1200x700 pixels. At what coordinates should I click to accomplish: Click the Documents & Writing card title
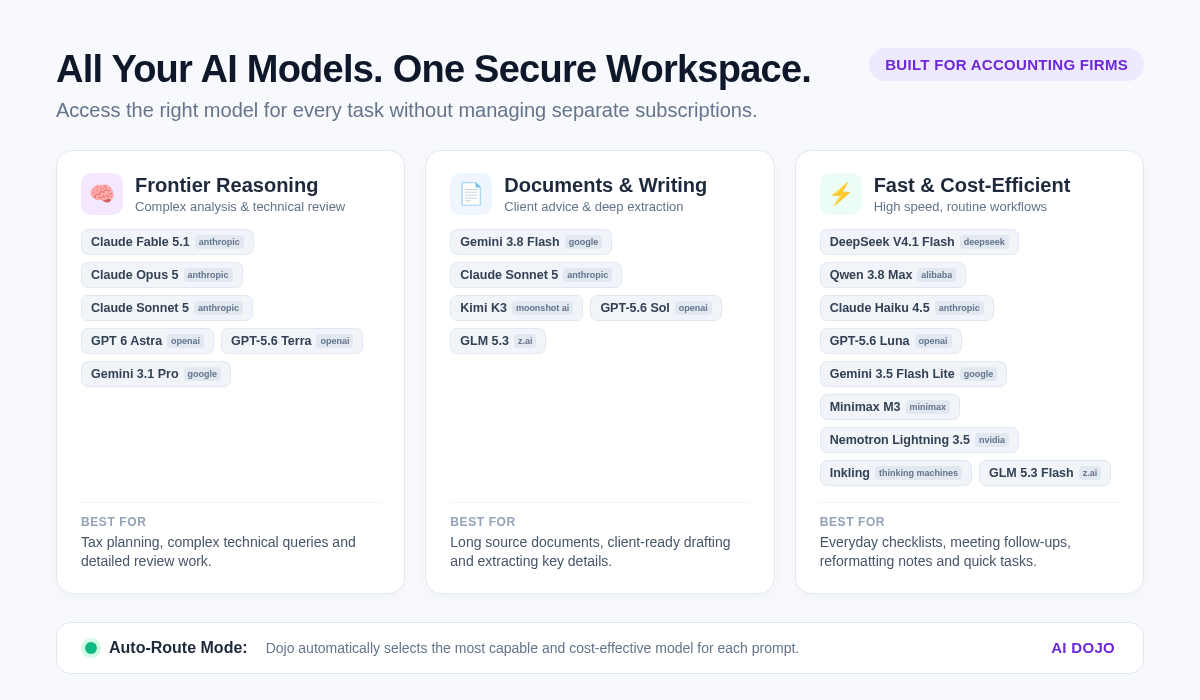click(x=605, y=185)
